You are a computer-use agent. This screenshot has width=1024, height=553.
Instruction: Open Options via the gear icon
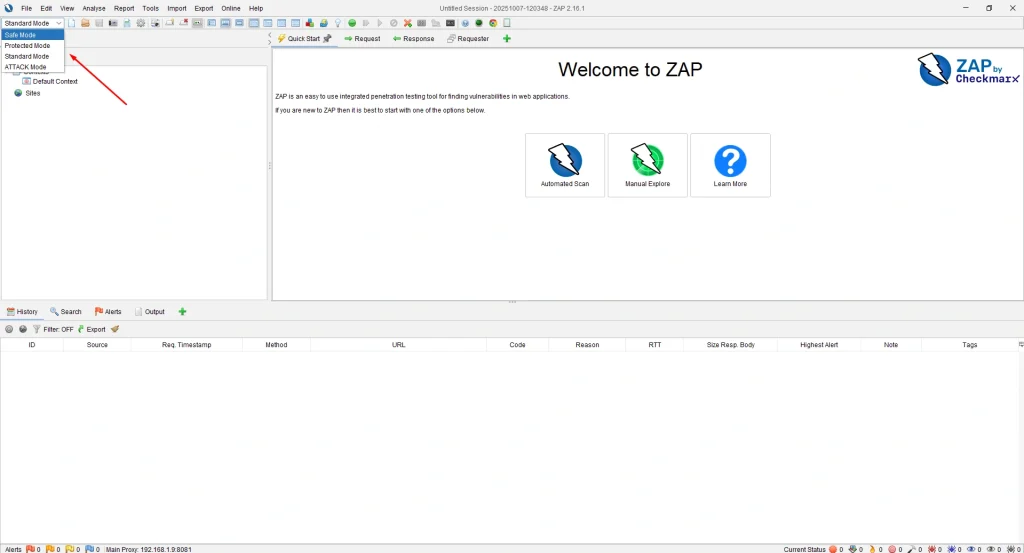pyautogui.click(x=141, y=22)
